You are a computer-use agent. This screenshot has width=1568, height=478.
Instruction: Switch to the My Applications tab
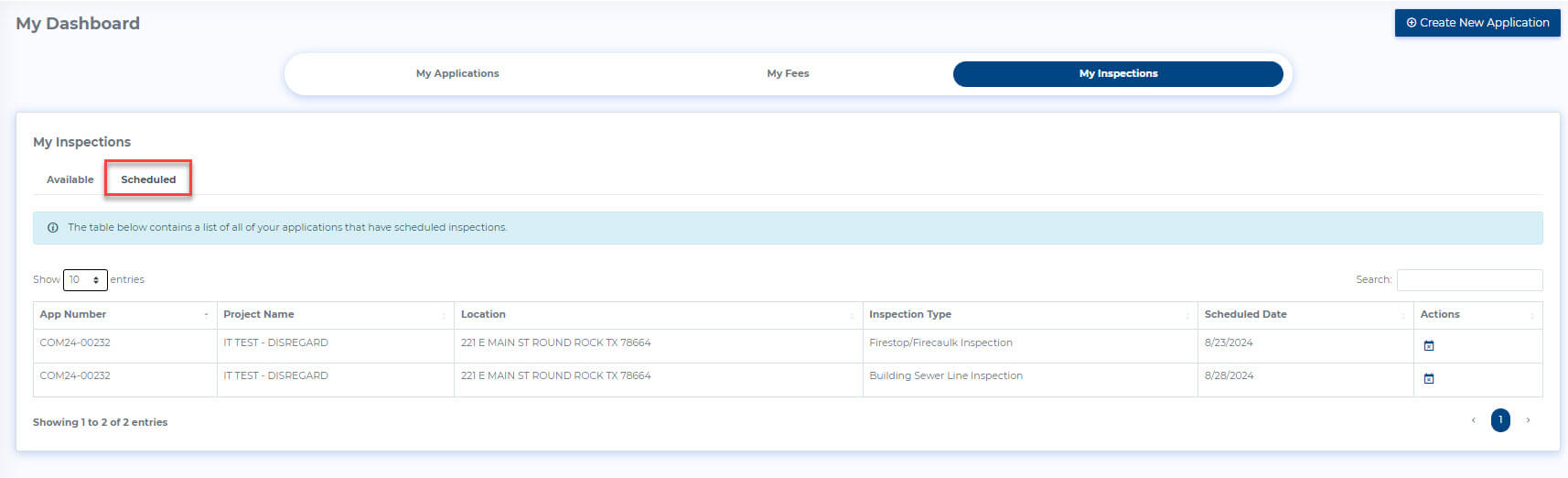(457, 73)
